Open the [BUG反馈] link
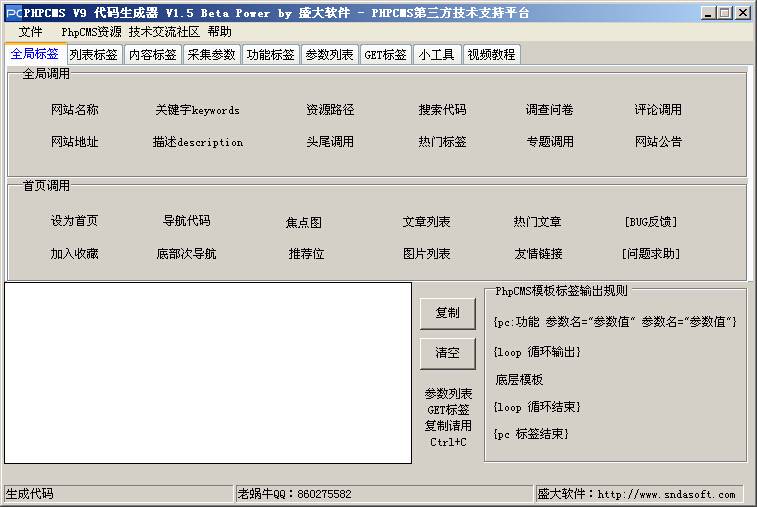Screen dimensions: 757x507 tap(651, 222)
